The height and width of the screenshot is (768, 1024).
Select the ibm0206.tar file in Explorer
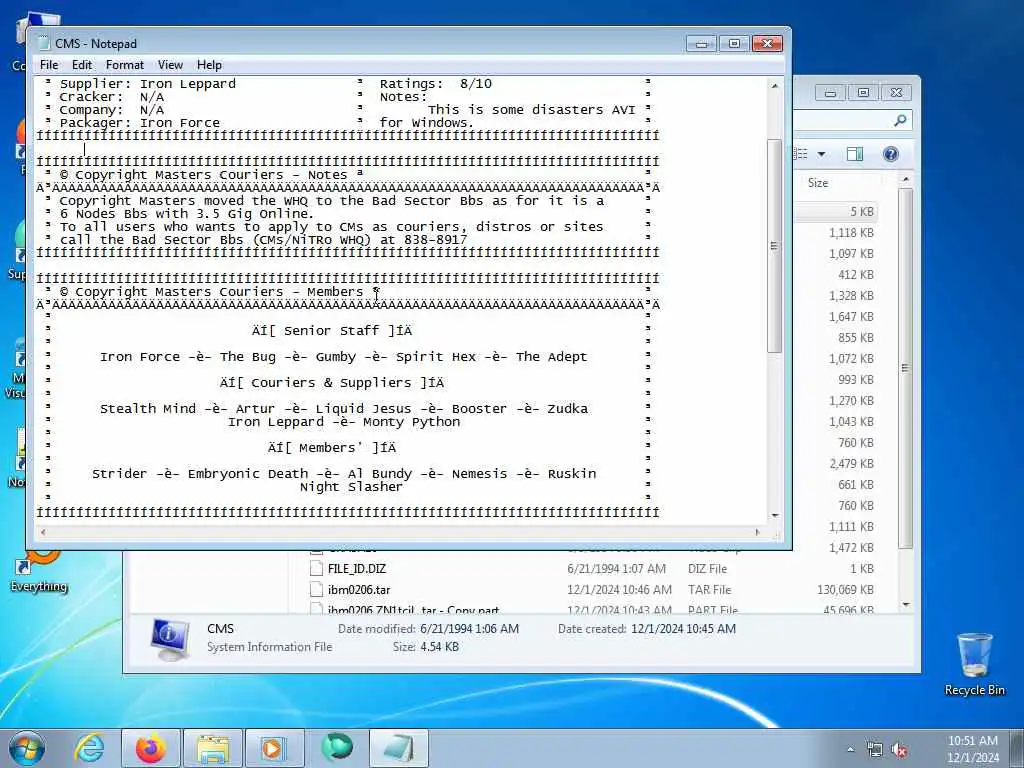tap(359, 590)
